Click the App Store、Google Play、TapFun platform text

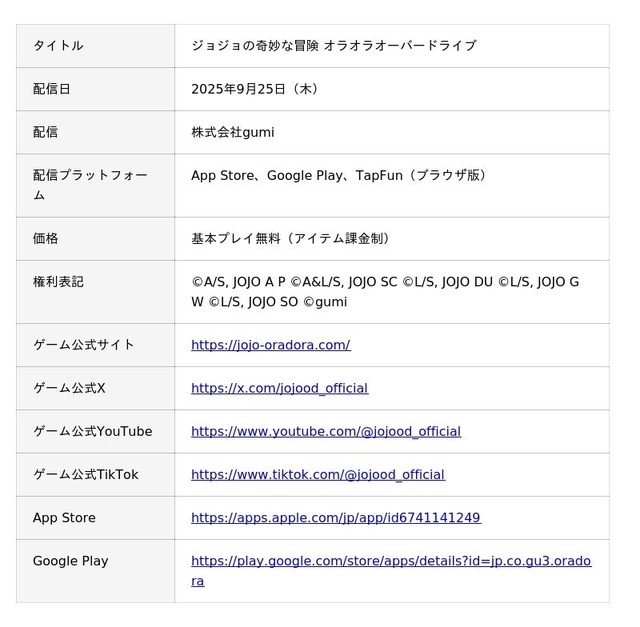tap(297, 176)
